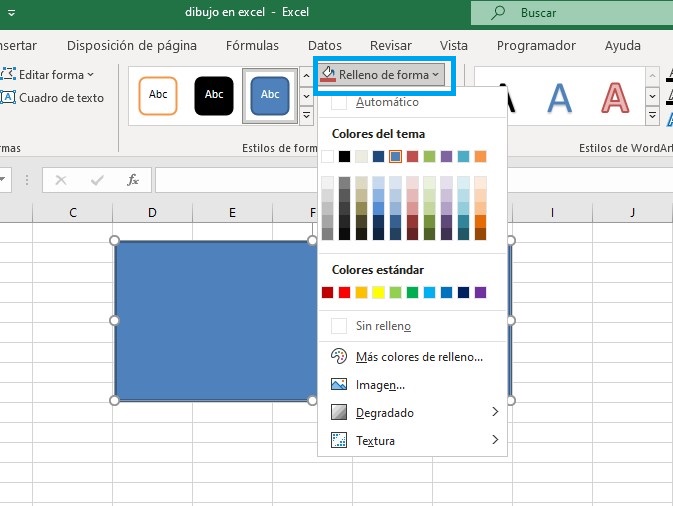Click the left-middle handle of rectangle

point(114,320)
